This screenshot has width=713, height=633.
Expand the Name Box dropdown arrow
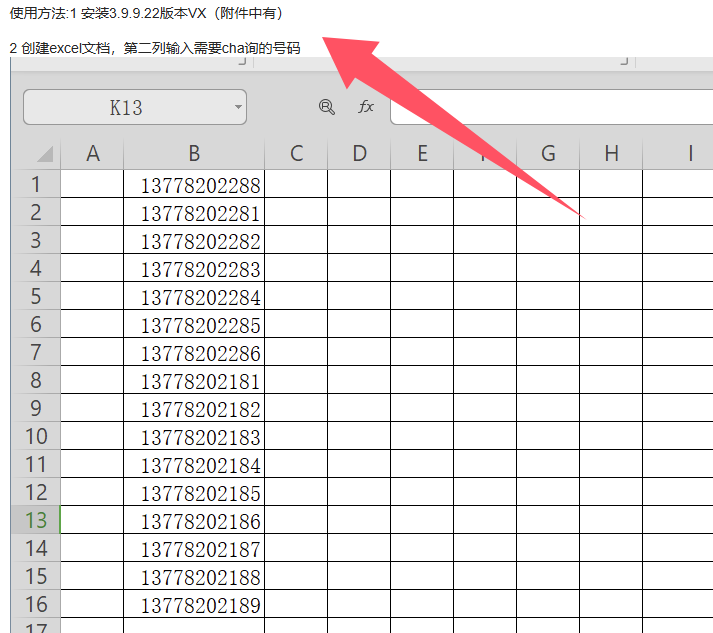238,107
